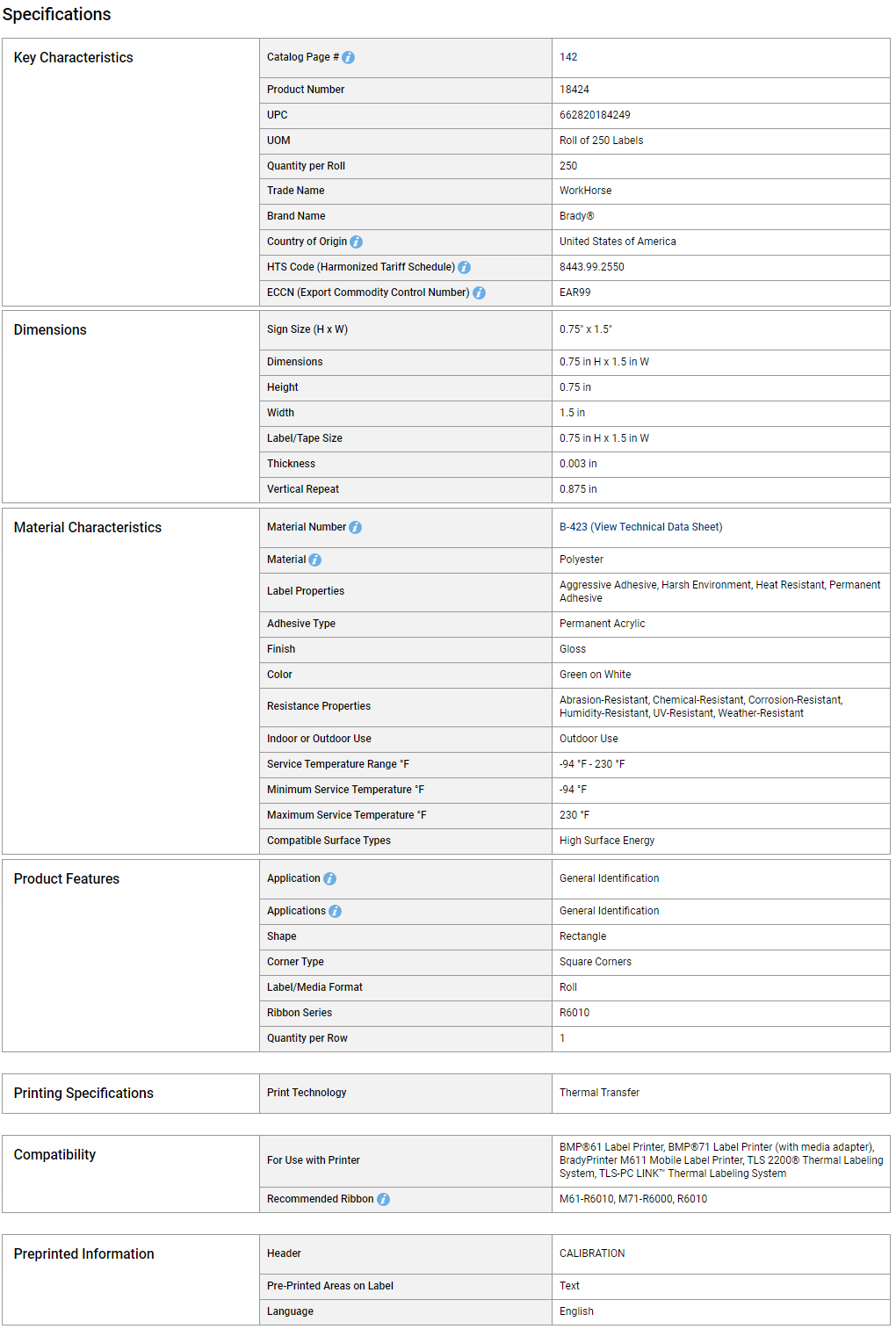Show info for ECCN export control number
This screenshot has height=1329, width=896.
pyautogui.click(x=479, y=293)
